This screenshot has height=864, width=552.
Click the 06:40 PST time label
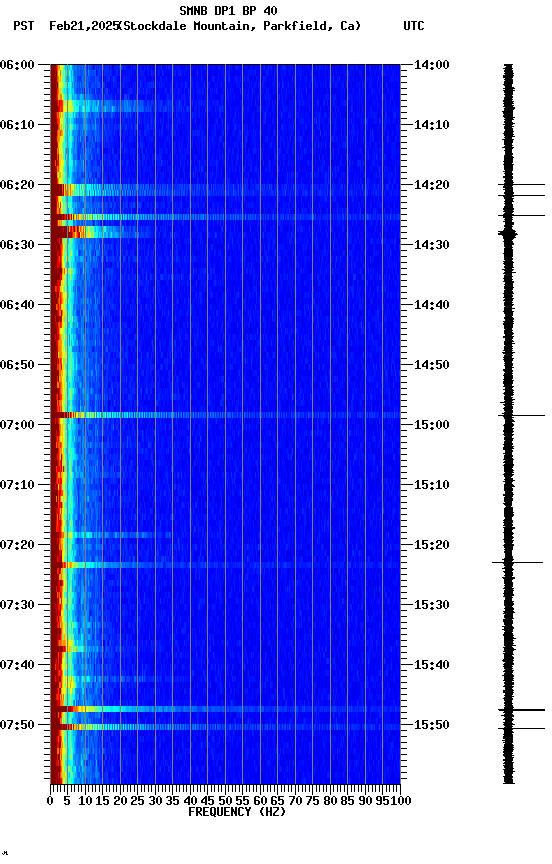(17, 305)
